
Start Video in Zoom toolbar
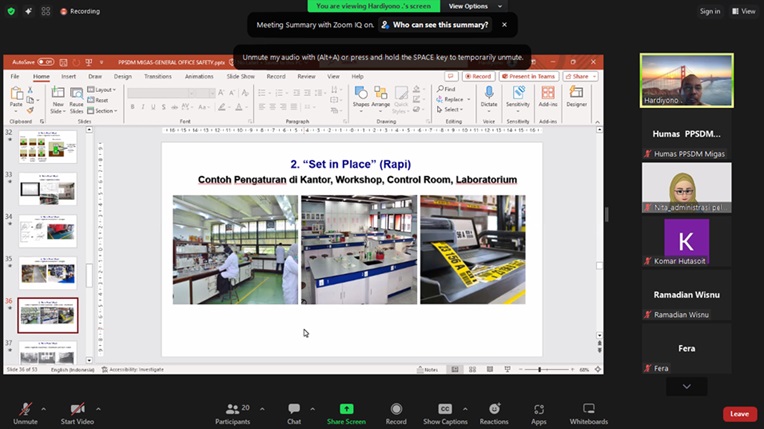click(x=77, y=413)
